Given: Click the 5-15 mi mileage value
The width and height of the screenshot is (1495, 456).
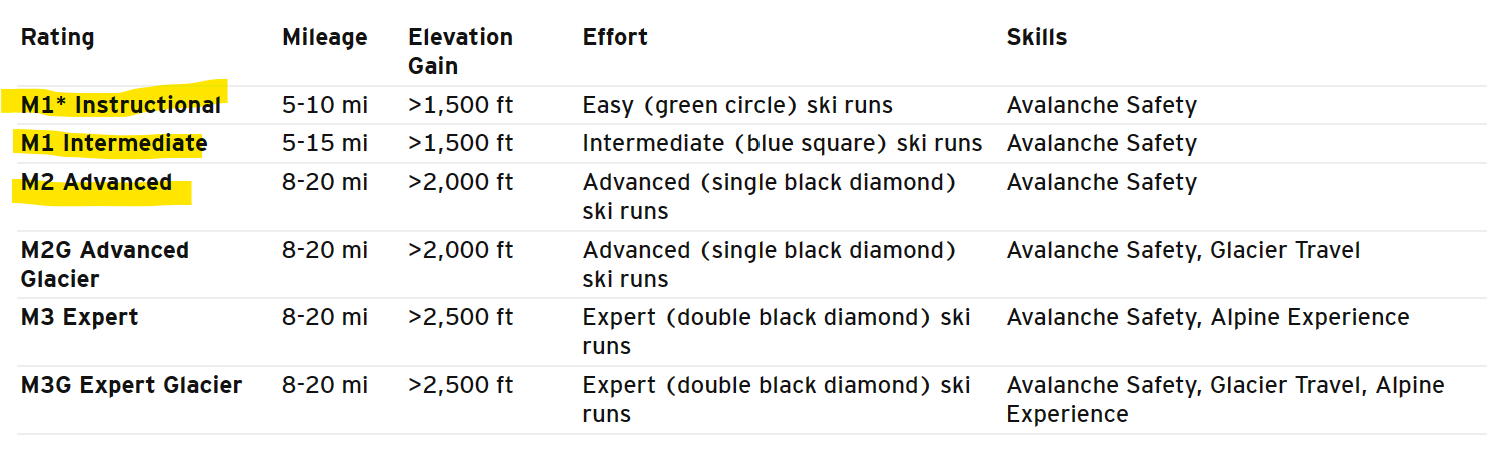Looking at the screenshot, I should pos(324,143).
